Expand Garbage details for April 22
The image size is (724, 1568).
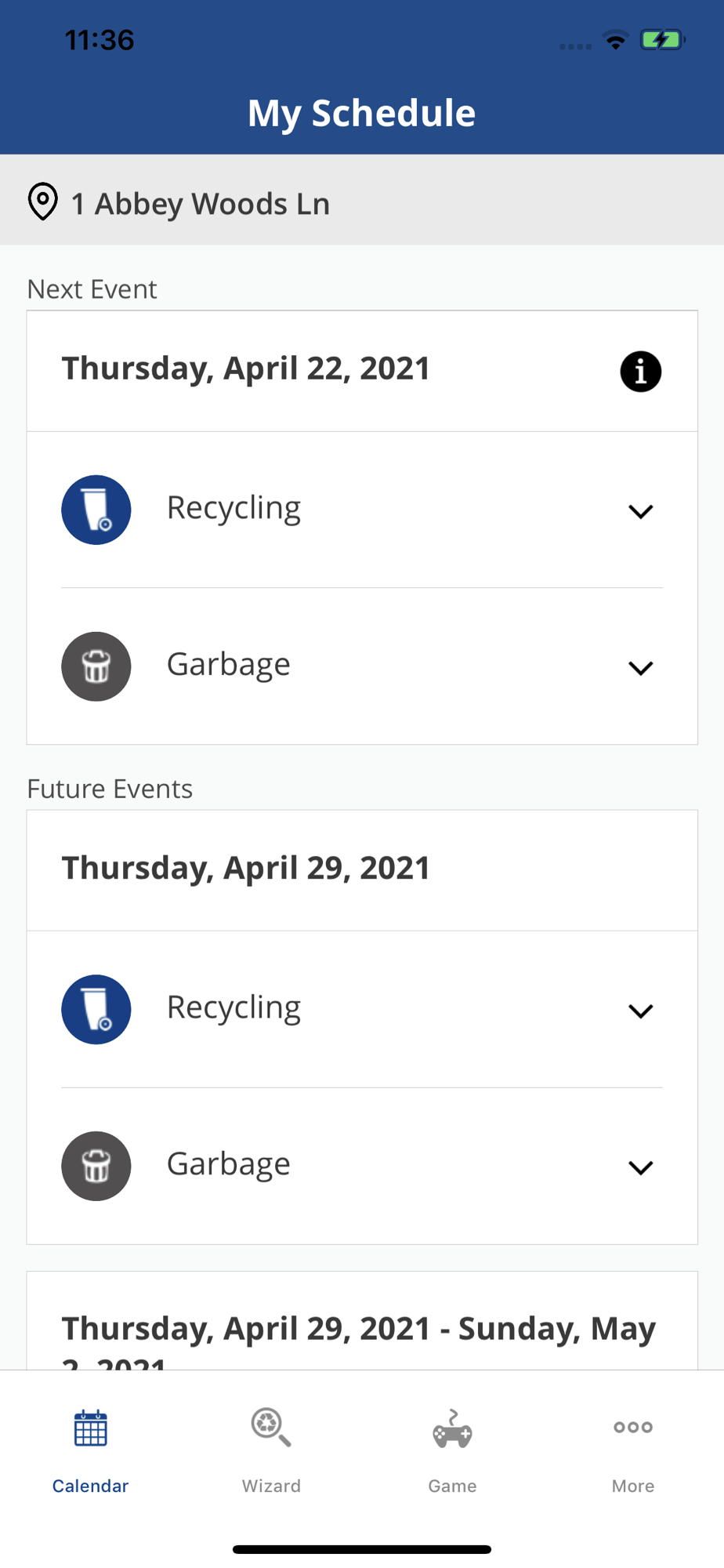tap(640, 668)
